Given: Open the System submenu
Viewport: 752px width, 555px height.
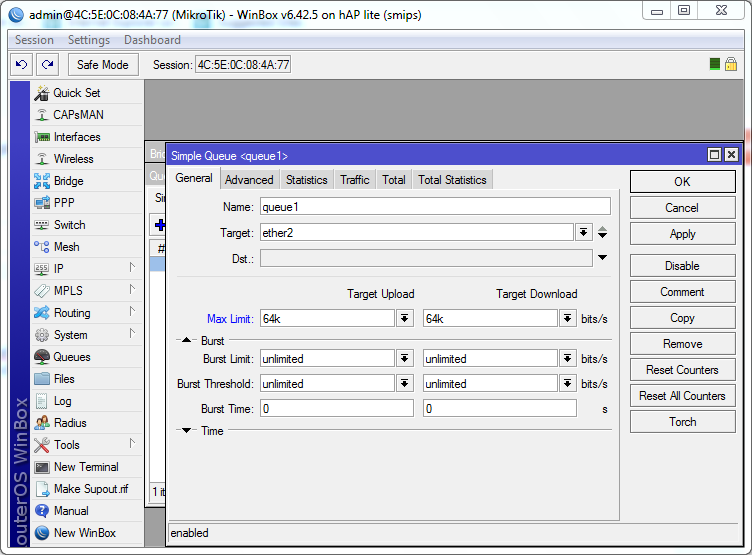Looking at the screenshot, I should [88, 335].
